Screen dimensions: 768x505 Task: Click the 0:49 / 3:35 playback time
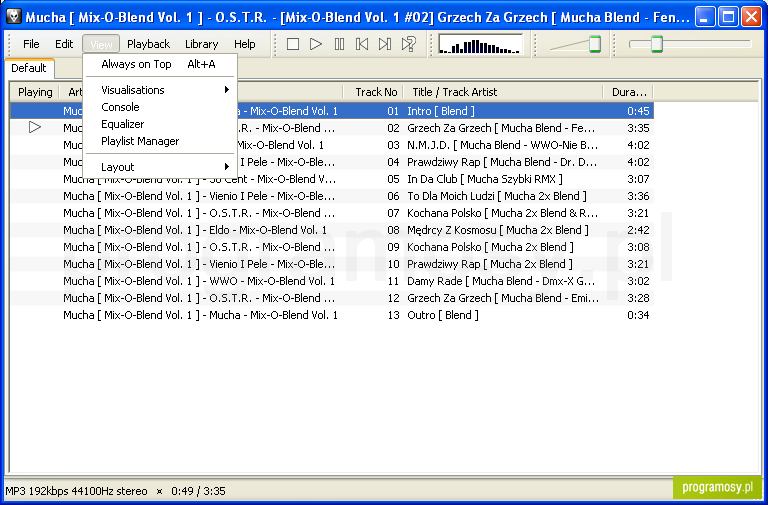point(198,491)
